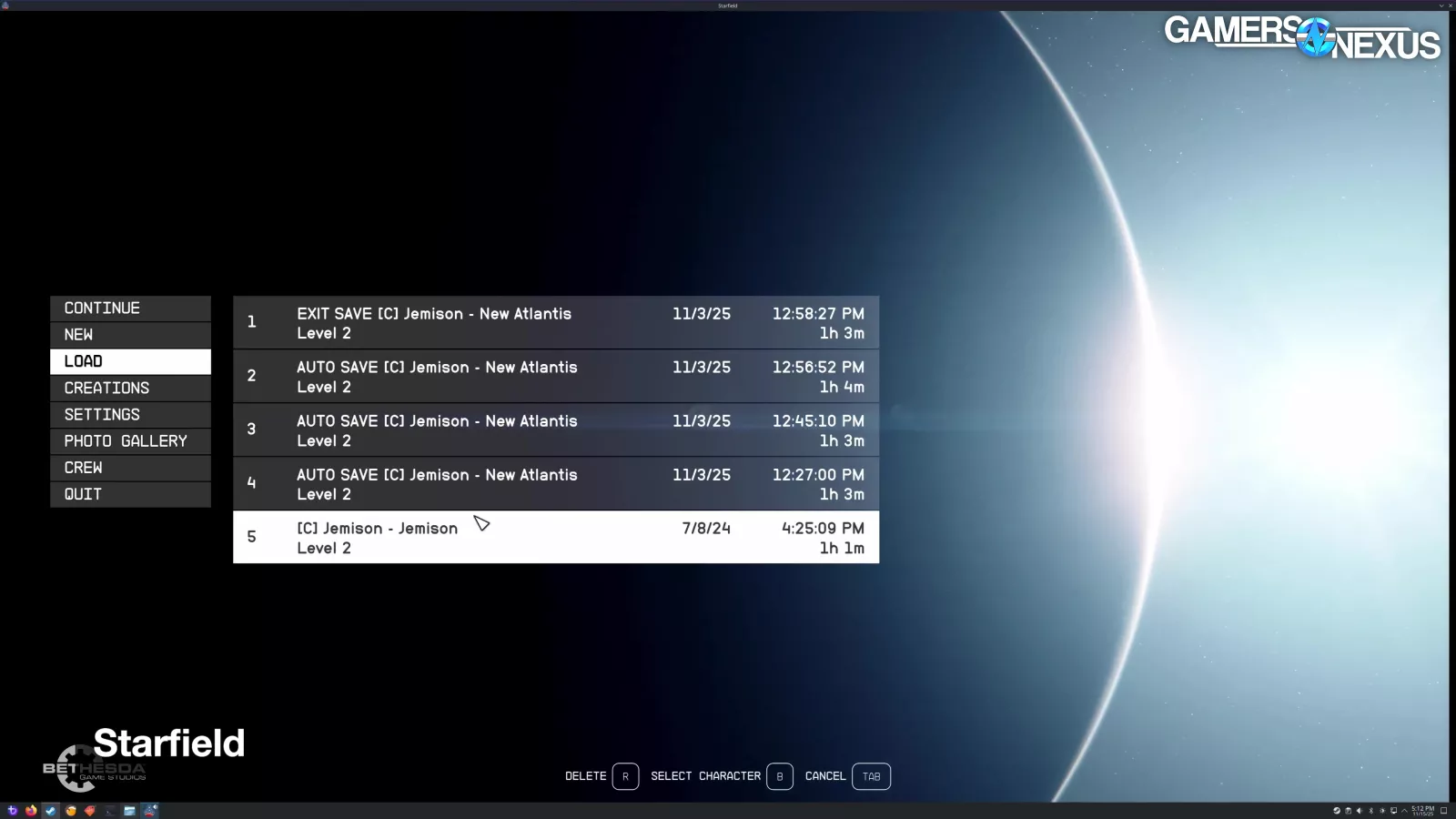Expand hidden system tray icons arrow
This screenshot has height=819, width=1456.
pyautogui.click(x=1404, y=811)
